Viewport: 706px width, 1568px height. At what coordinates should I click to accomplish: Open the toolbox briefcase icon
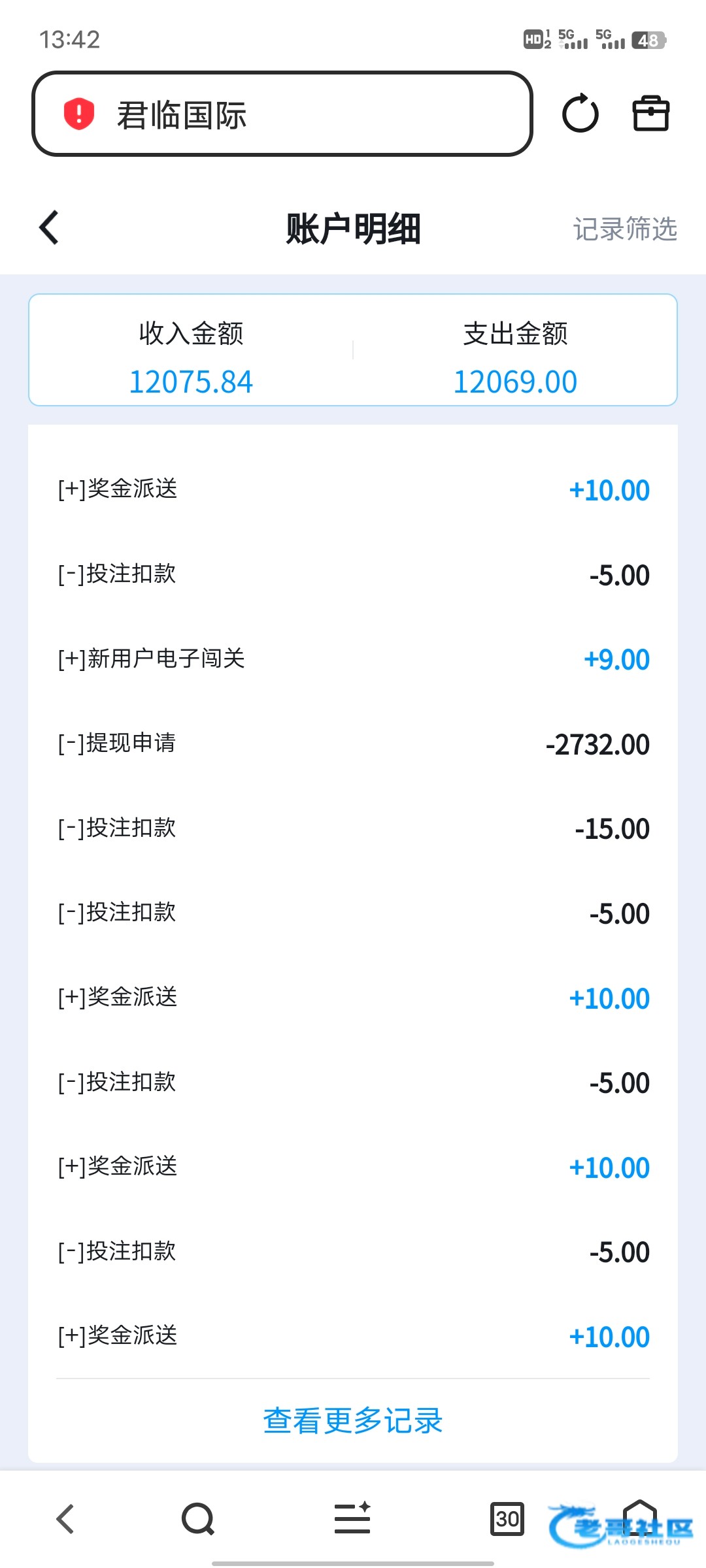click(x=650, y=114)
